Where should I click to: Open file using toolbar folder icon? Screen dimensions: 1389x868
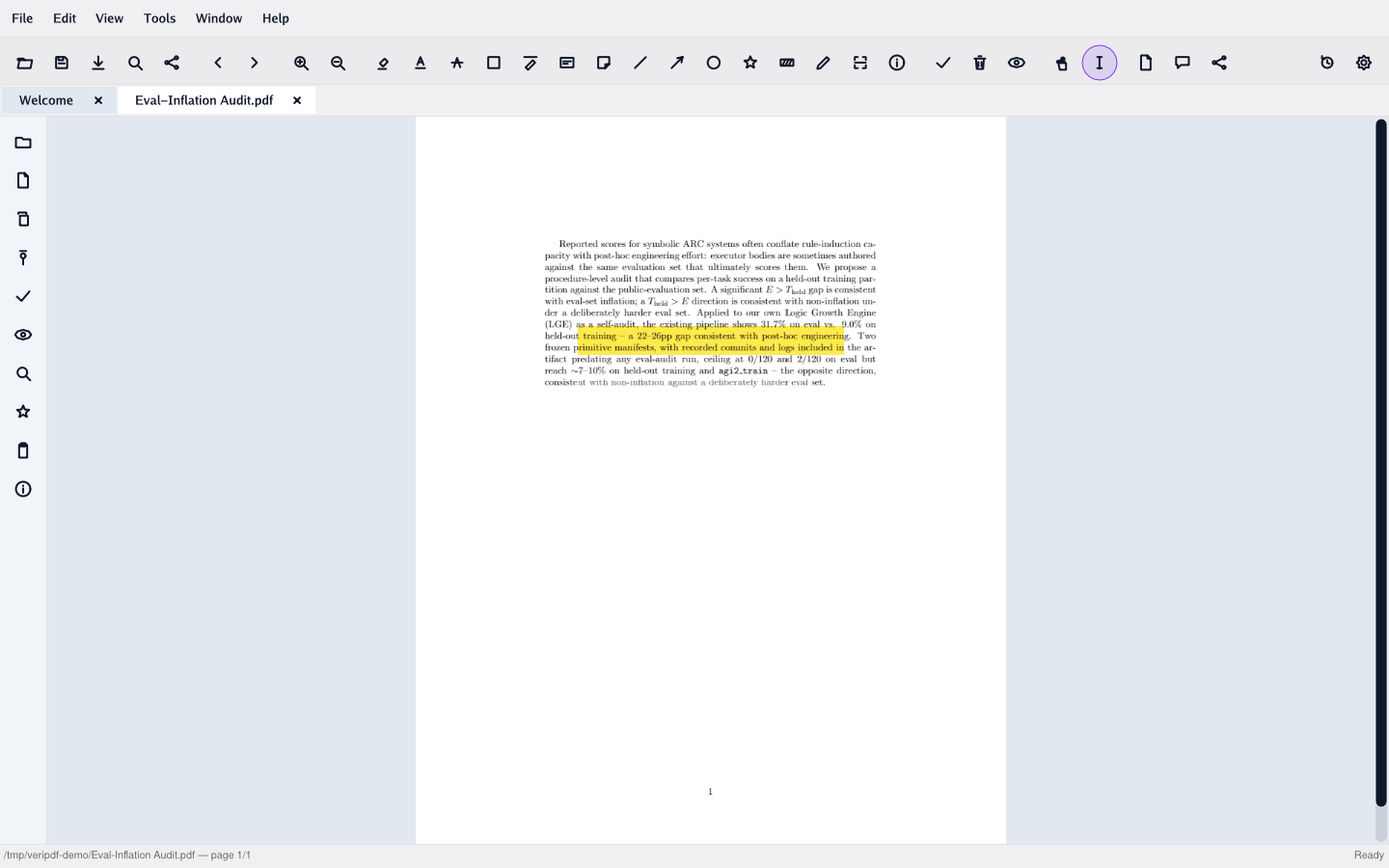click(x=25, y=63)
